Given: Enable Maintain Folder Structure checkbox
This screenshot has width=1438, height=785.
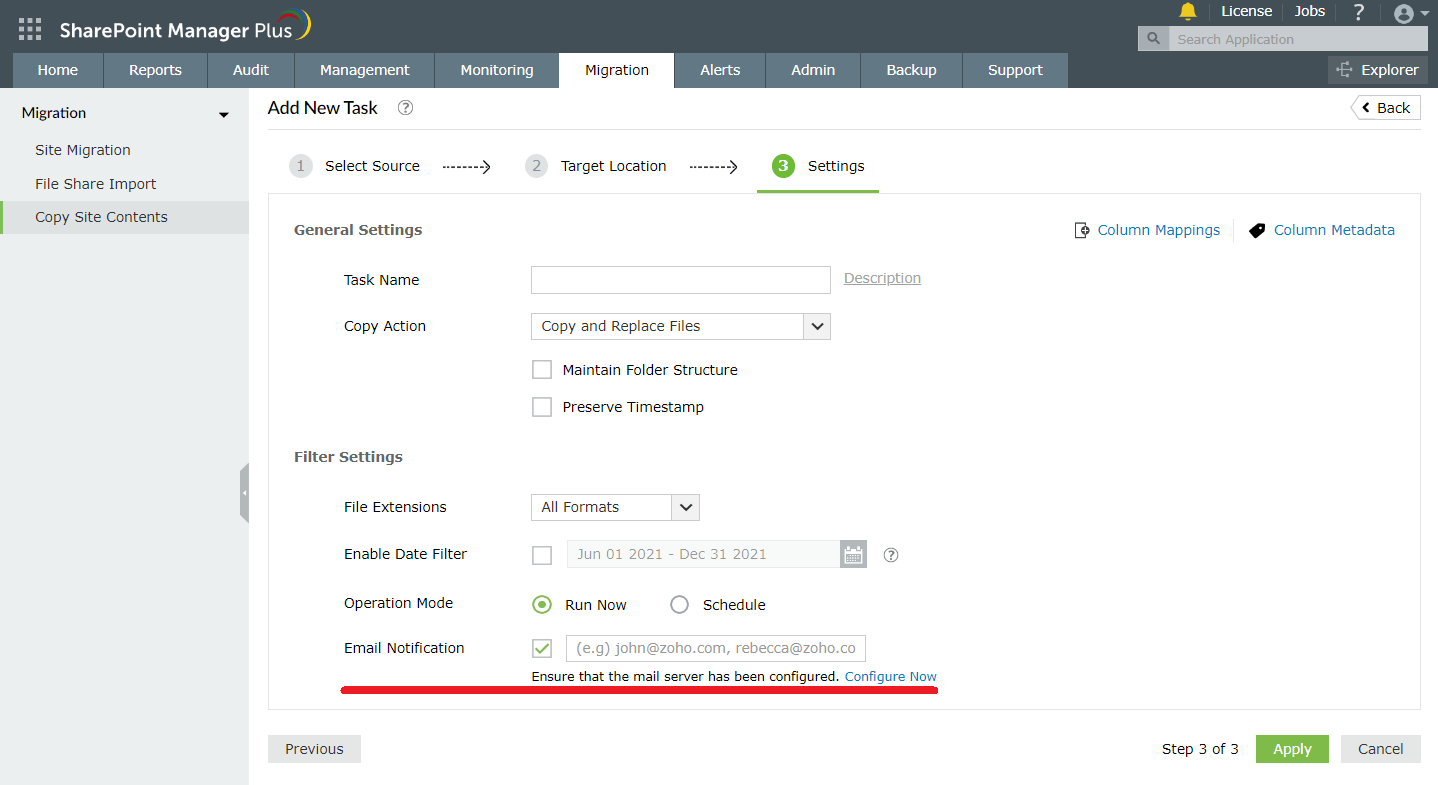Looking at the screenshot, I should point(542,370).
